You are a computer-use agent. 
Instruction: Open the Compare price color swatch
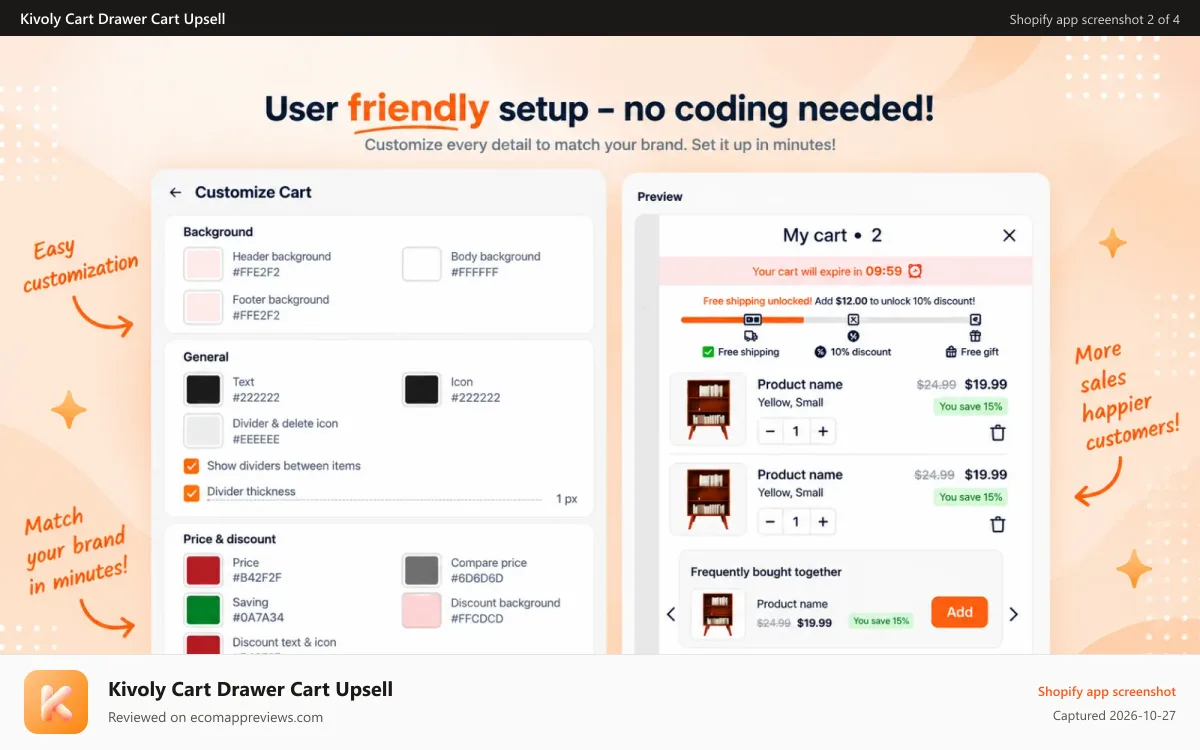[421, 570]
